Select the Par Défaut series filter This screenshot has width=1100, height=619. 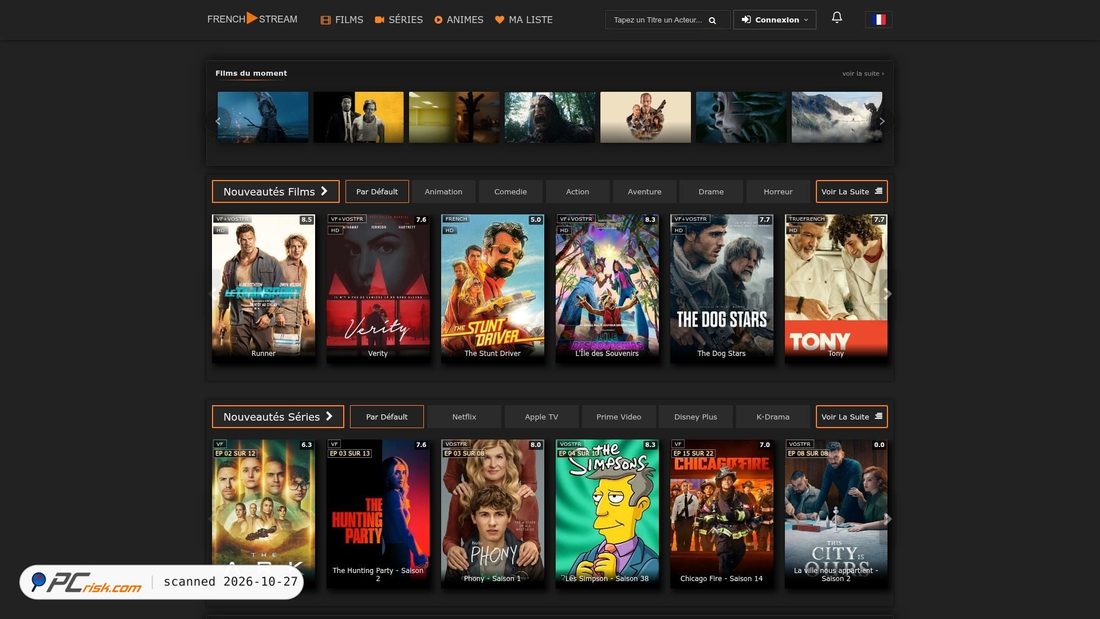pyautogui.click(x=387, y=417)
